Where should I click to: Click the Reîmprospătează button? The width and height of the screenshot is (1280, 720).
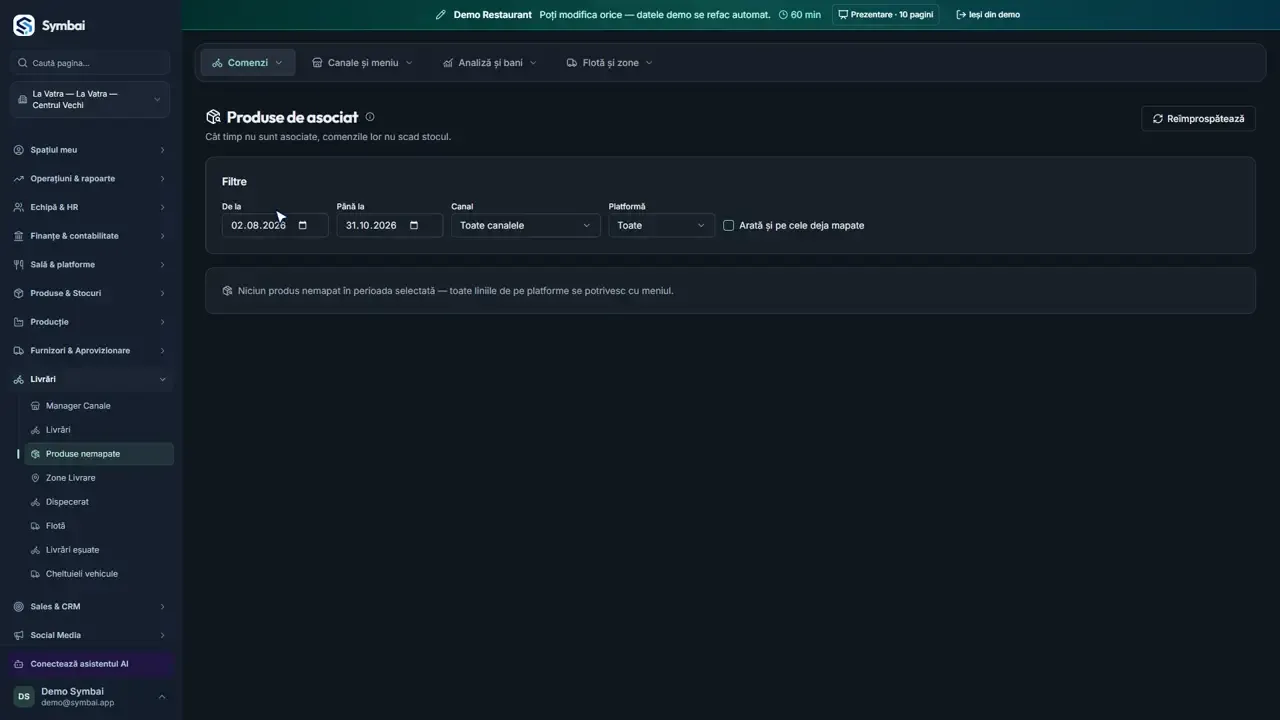[x=1198, y=118]
